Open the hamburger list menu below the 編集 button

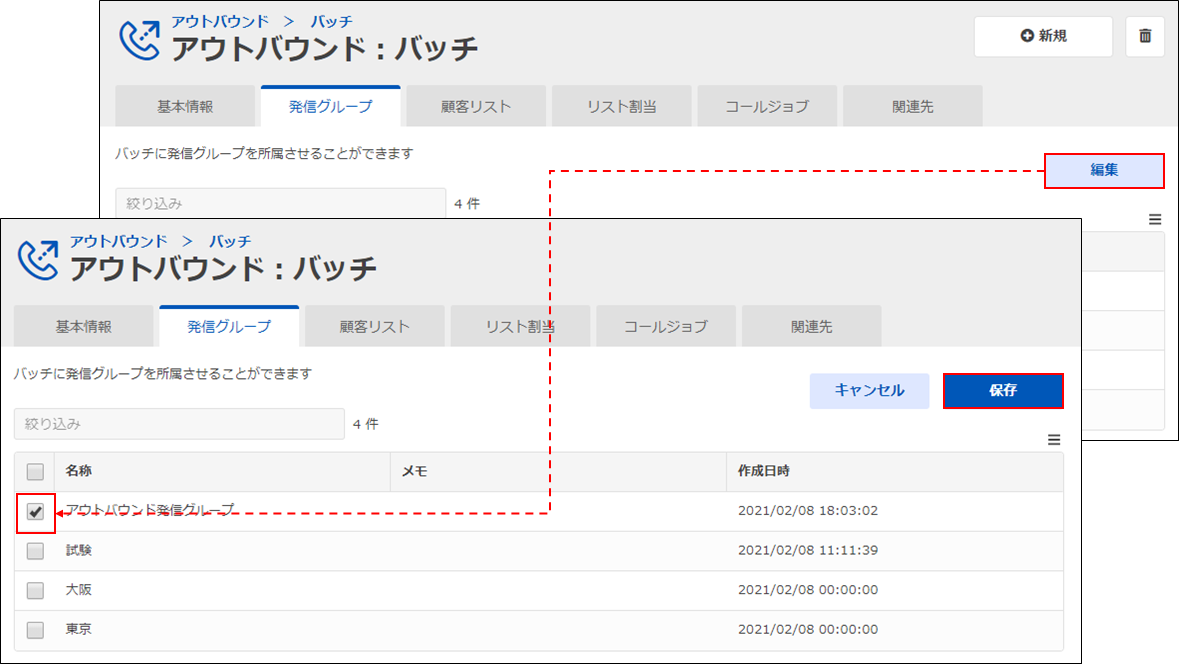pyautogui.click(x=1155, y=219)
